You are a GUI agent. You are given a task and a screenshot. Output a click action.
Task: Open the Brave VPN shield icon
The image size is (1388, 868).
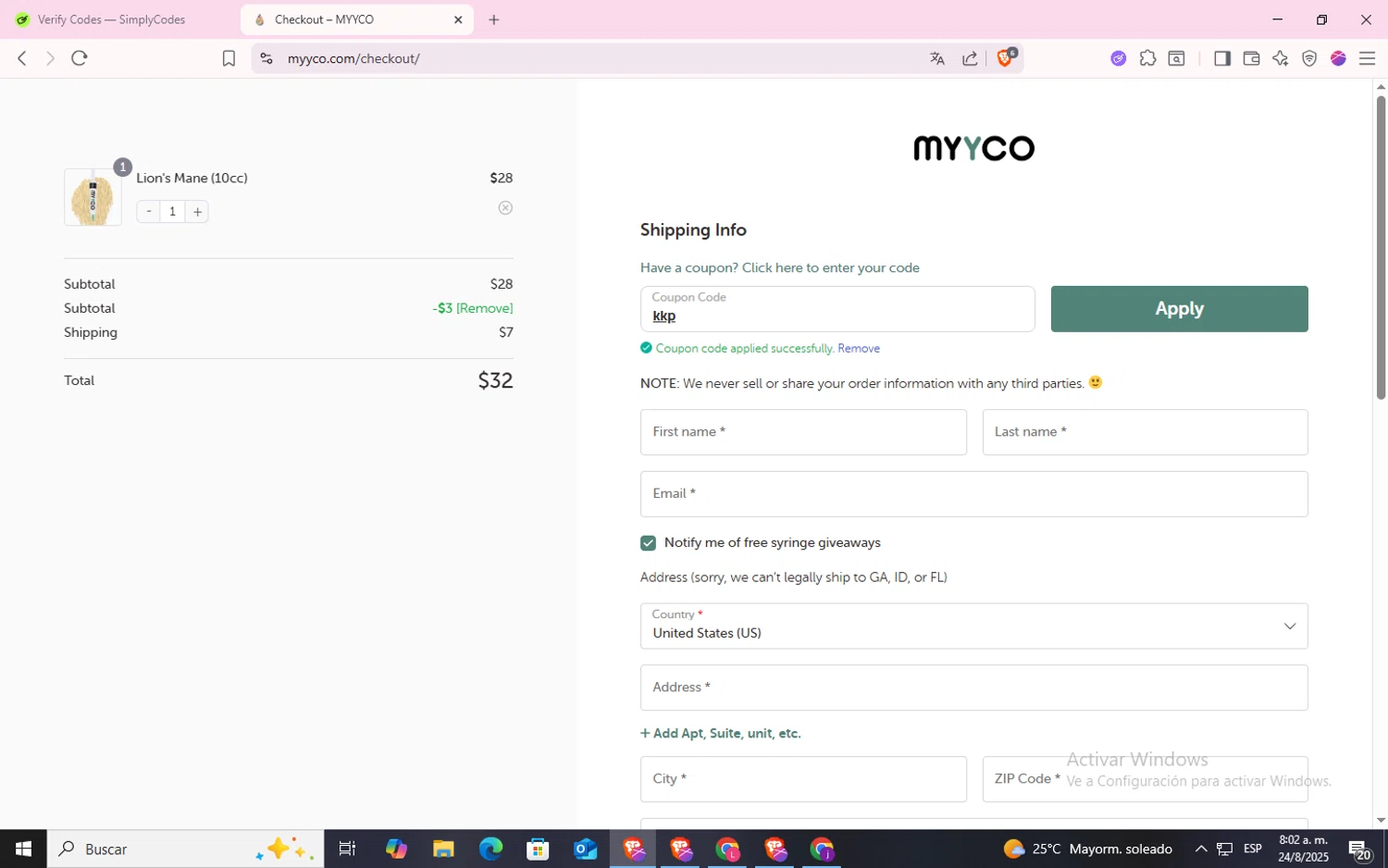click(x=1309, y=58)
